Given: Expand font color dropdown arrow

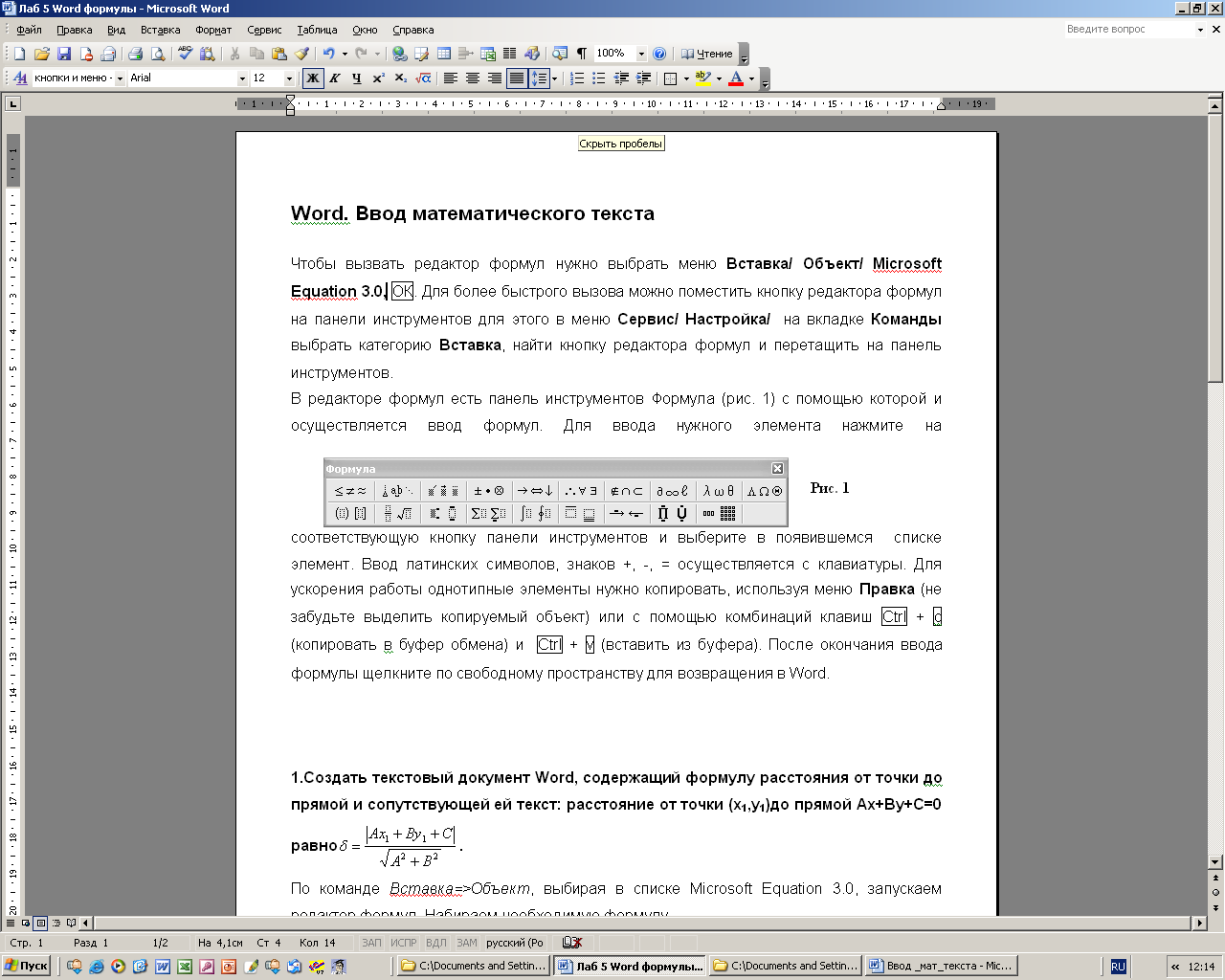Looking at the screenshot, I should (x=751, y=78).
